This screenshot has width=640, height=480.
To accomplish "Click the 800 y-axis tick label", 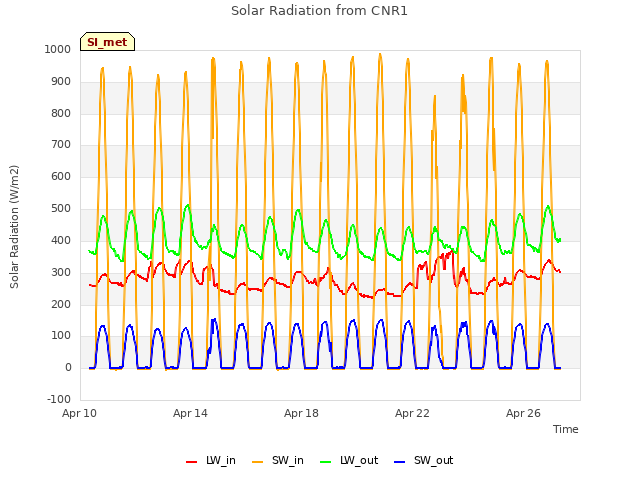I will pos(61,113).
